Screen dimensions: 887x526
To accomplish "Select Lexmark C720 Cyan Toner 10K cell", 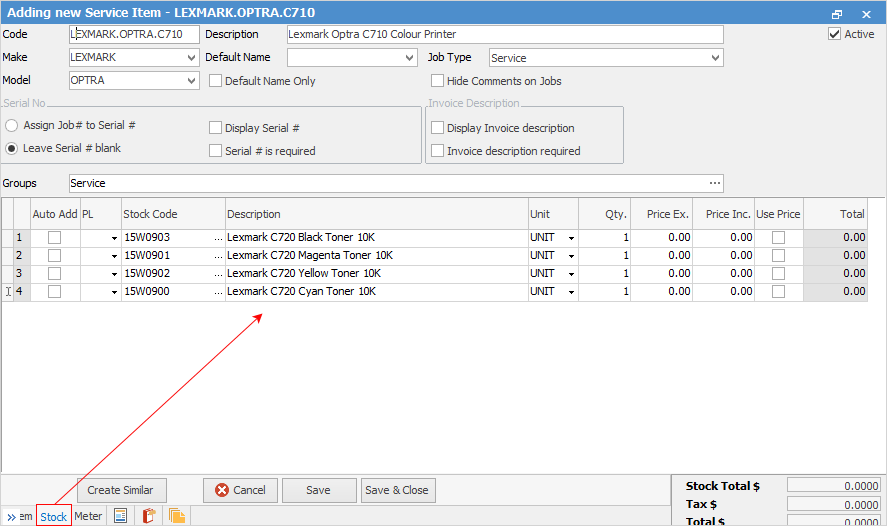I will click(x=377, y=292).
